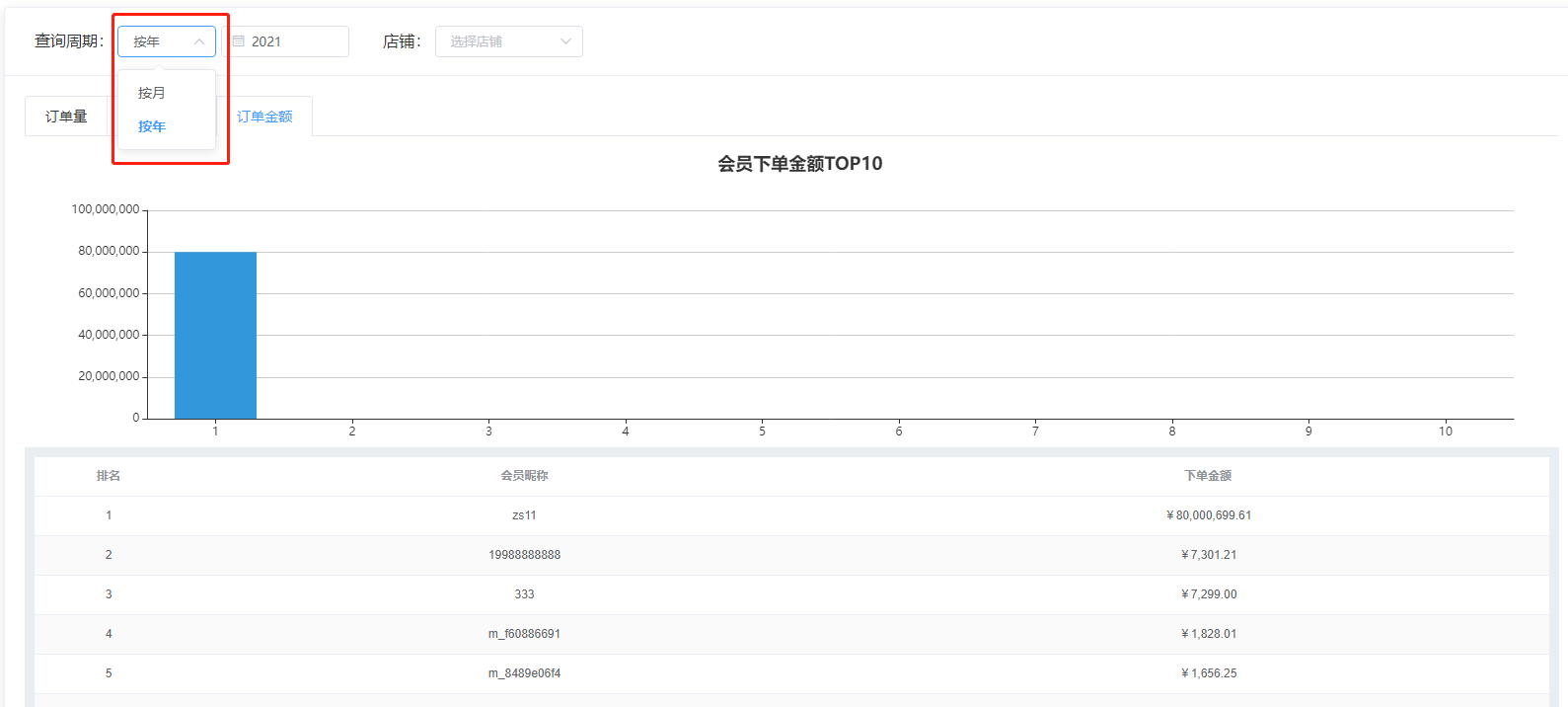
Task: Click the 排名 column header
Action: click(x=109, y=476)
